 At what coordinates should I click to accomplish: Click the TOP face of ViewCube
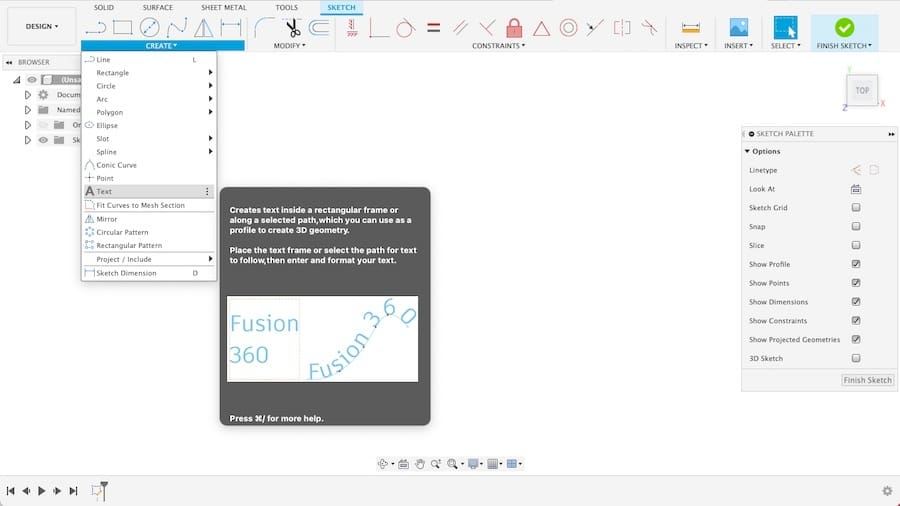862,90
